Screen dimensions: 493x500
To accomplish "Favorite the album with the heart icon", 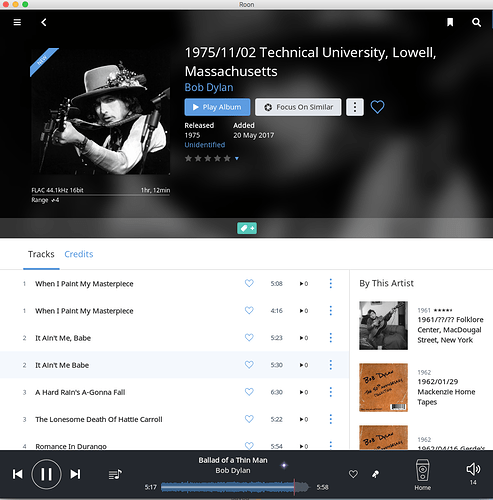I will click(x=377, y=107).
